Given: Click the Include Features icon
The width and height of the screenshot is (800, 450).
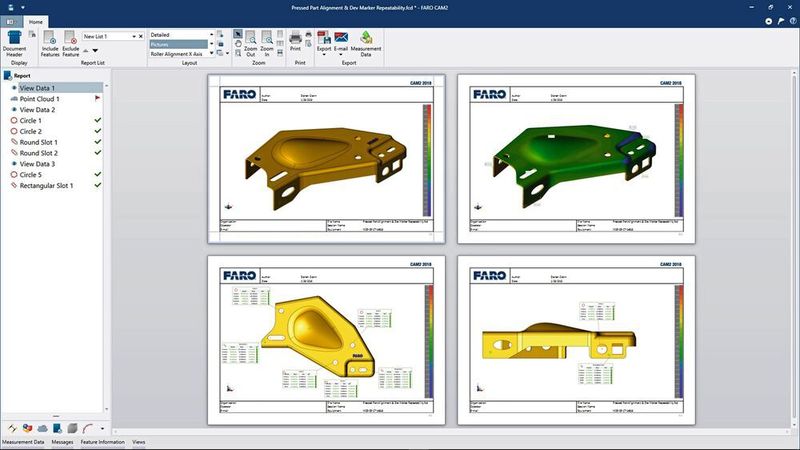Looking at the screenshot, I should pyautogui.click(x=49, y=37).
